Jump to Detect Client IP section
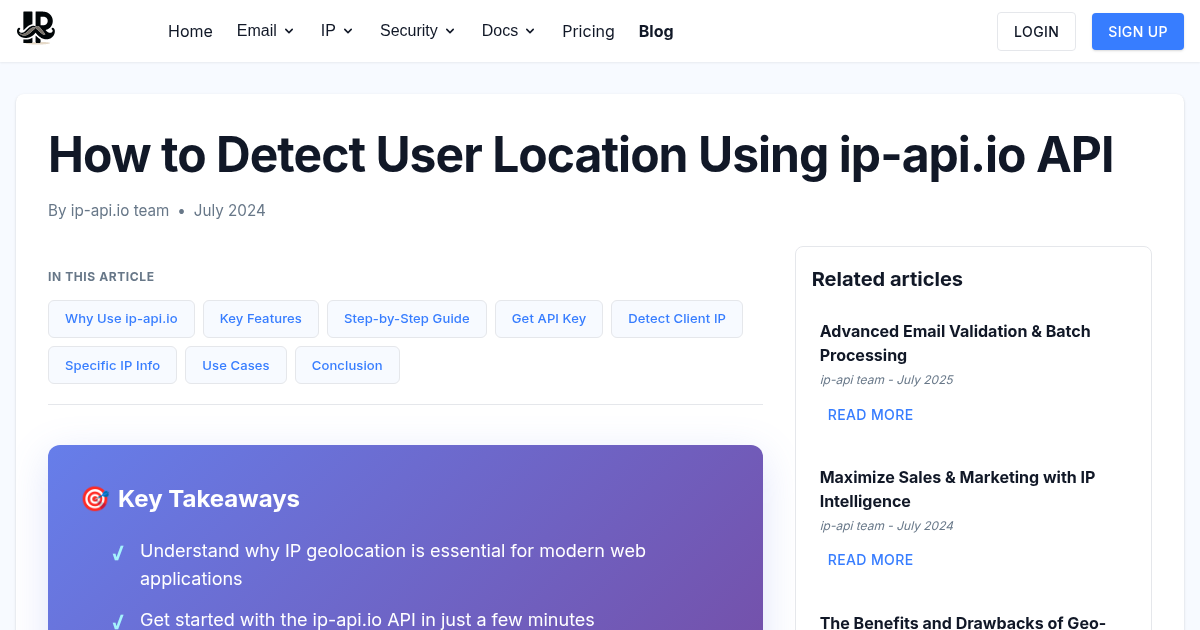The height and width of the screenshot is (630, 1200). point(677,319)
